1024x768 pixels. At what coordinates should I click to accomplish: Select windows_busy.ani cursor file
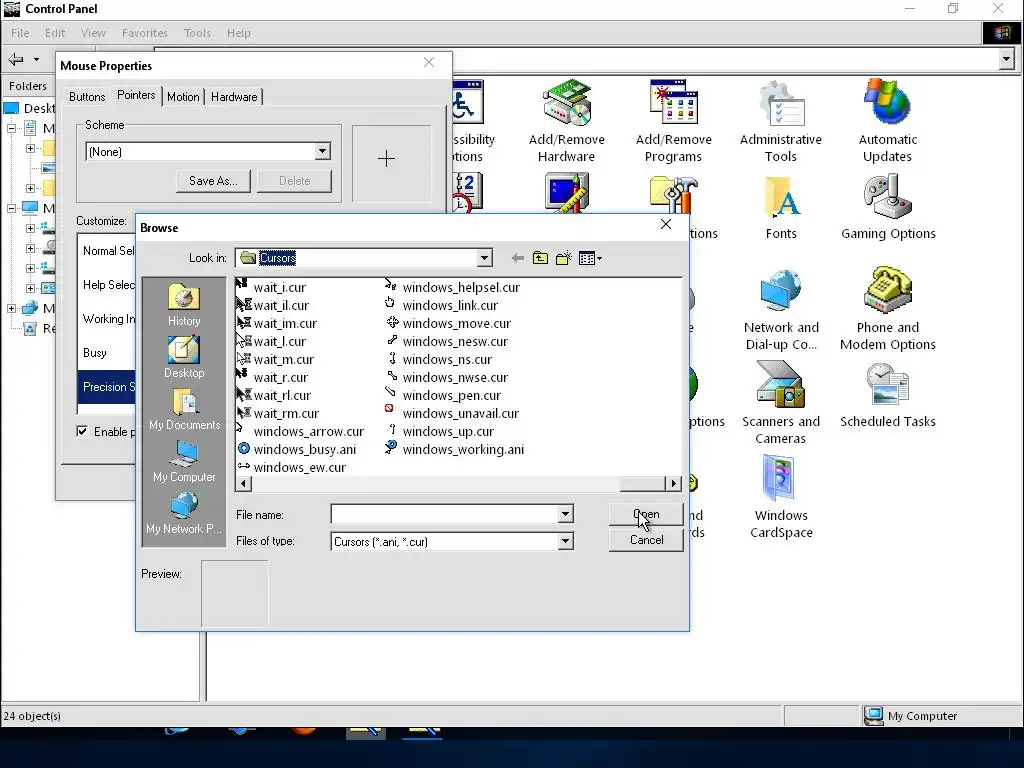(x=297, y=449)
